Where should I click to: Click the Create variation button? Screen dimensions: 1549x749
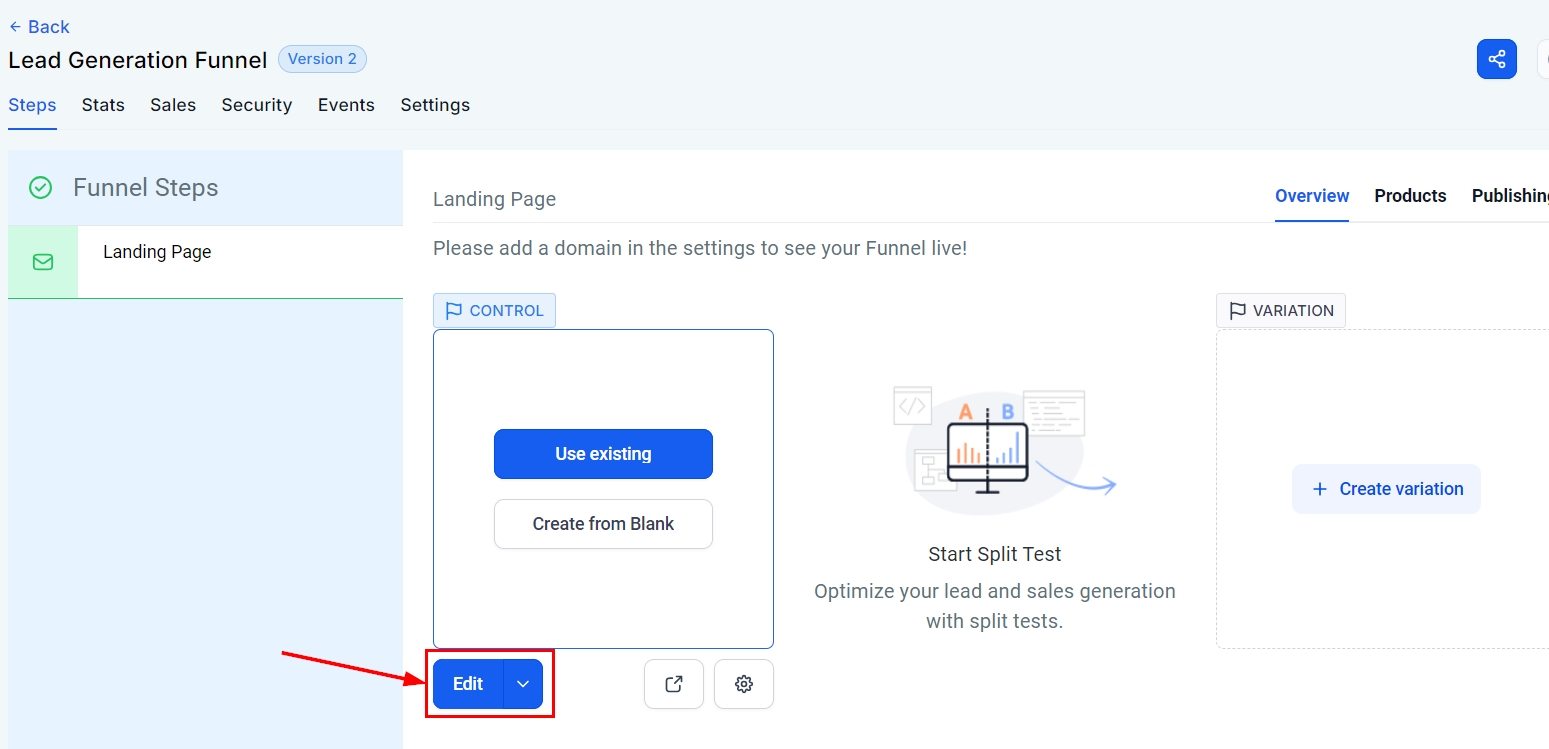pyautogui.click(x=1386, y=489)
